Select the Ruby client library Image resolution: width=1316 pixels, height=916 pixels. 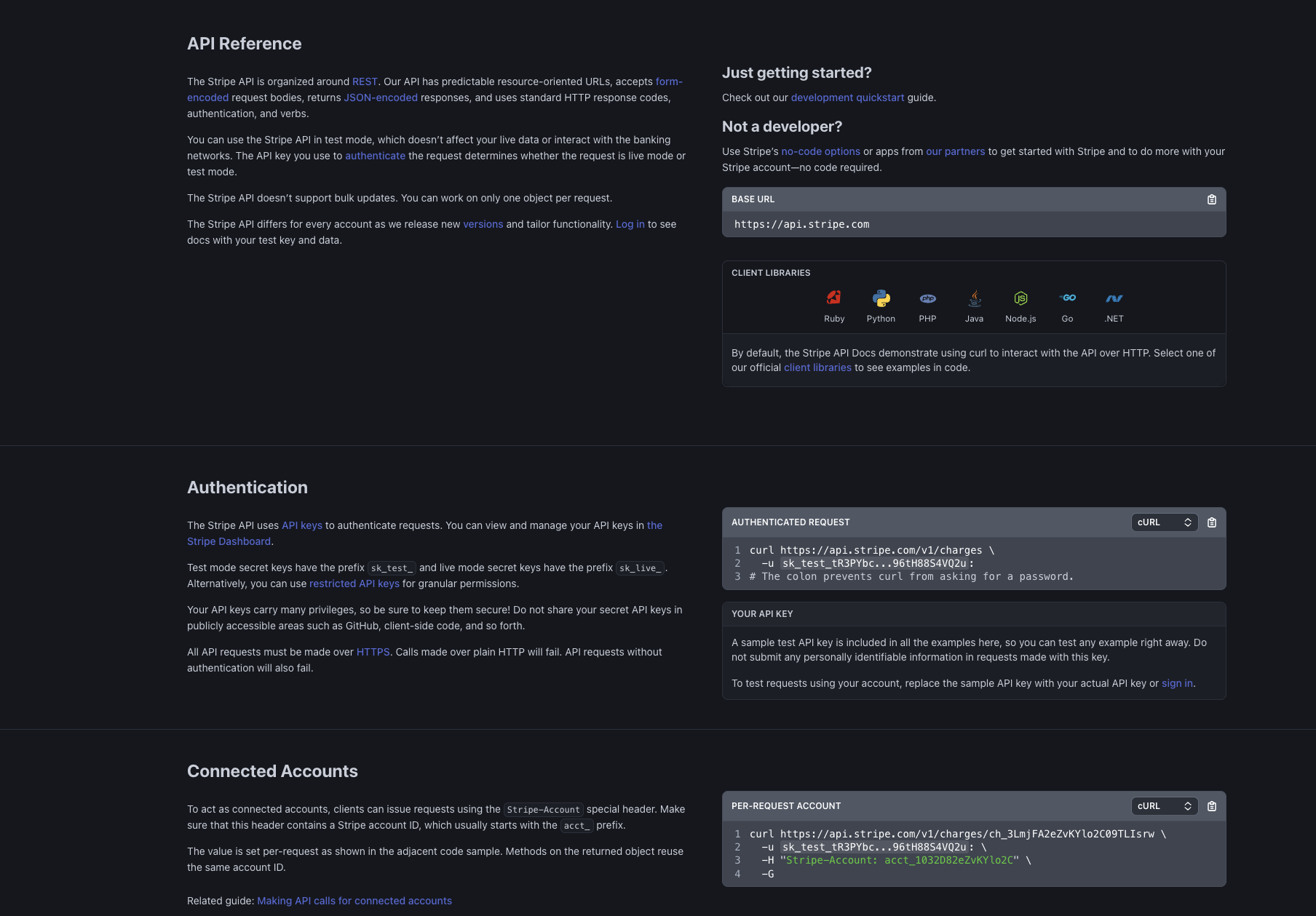[834, 304]
